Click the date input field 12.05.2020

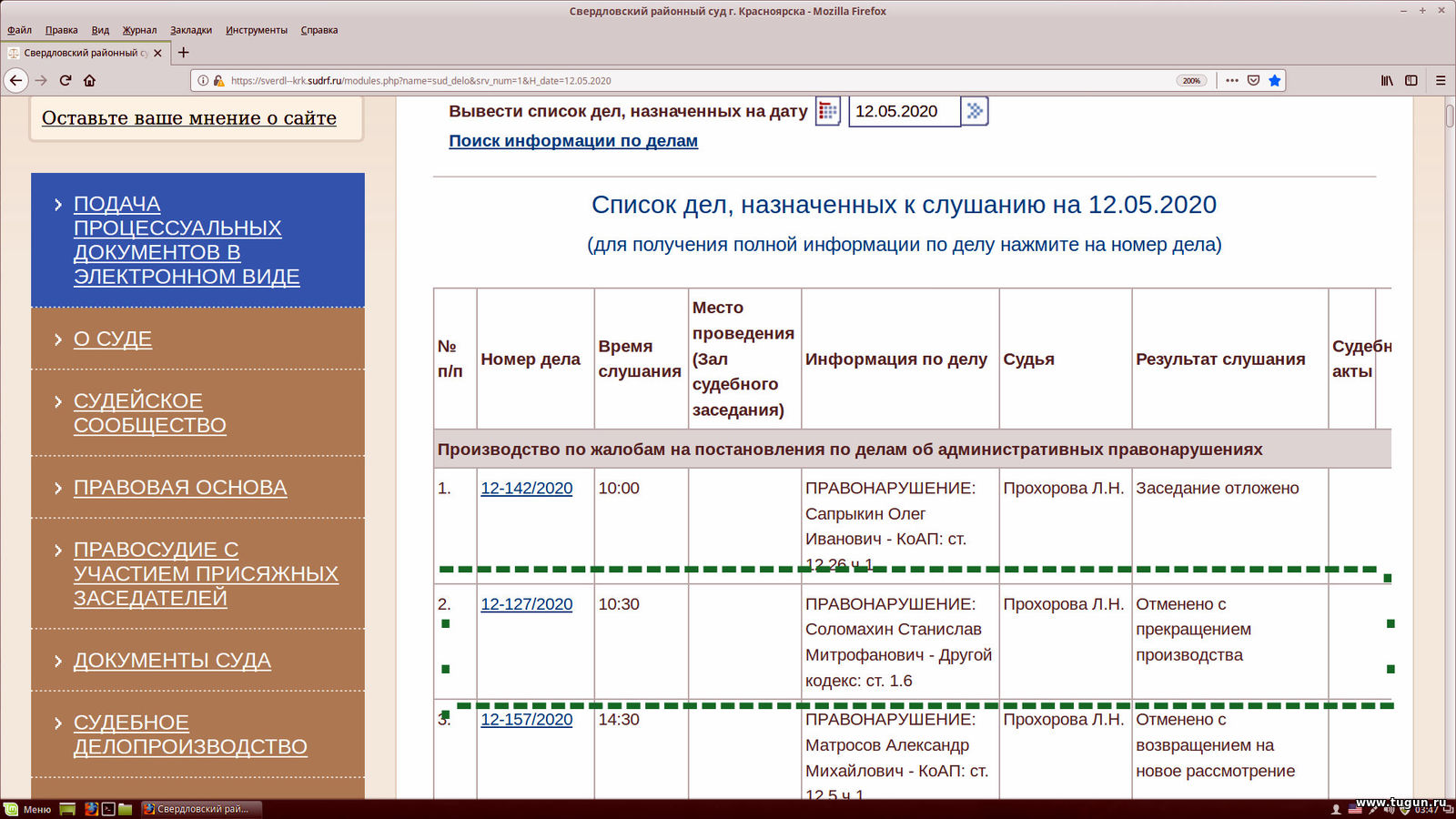pyautogui.click(x=904, y=111)
